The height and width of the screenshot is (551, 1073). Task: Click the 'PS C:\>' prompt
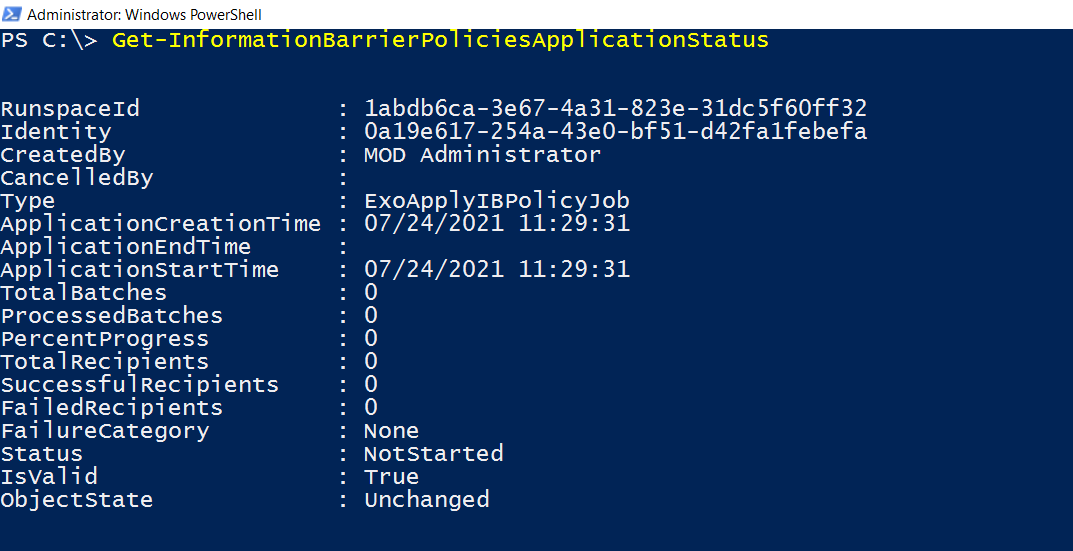(x=49, y=40)
